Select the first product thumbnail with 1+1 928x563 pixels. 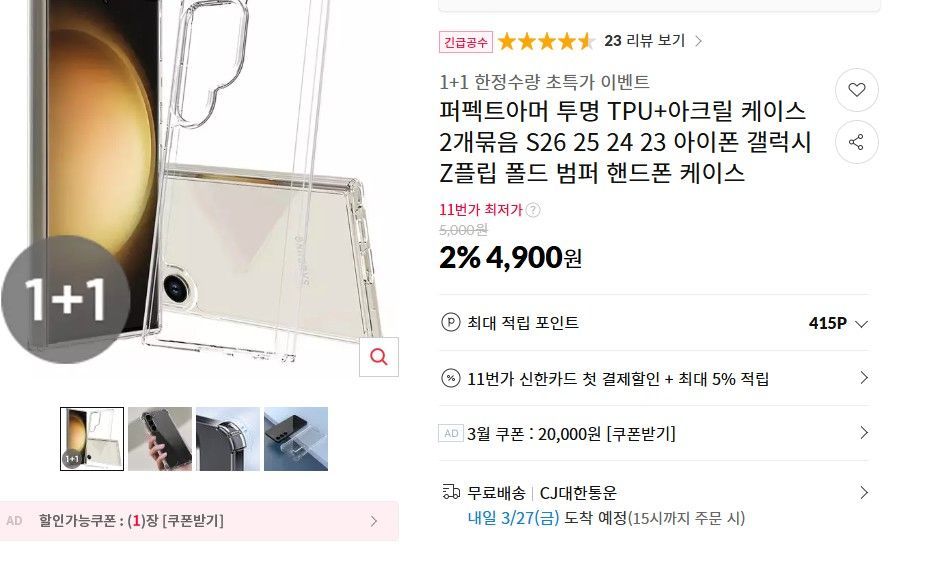(92, 439)
